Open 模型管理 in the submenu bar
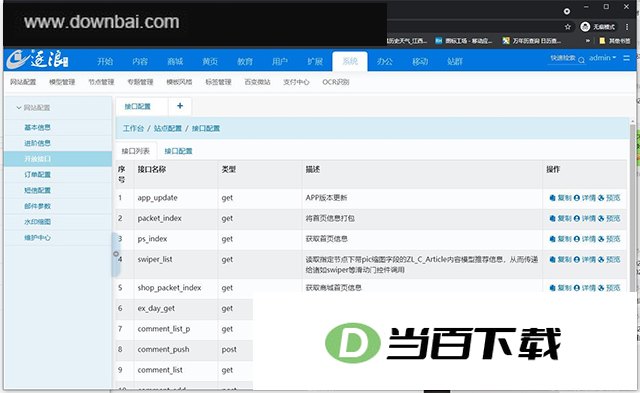Viewport: 640px width, 393px height. [x=62, y=82]
